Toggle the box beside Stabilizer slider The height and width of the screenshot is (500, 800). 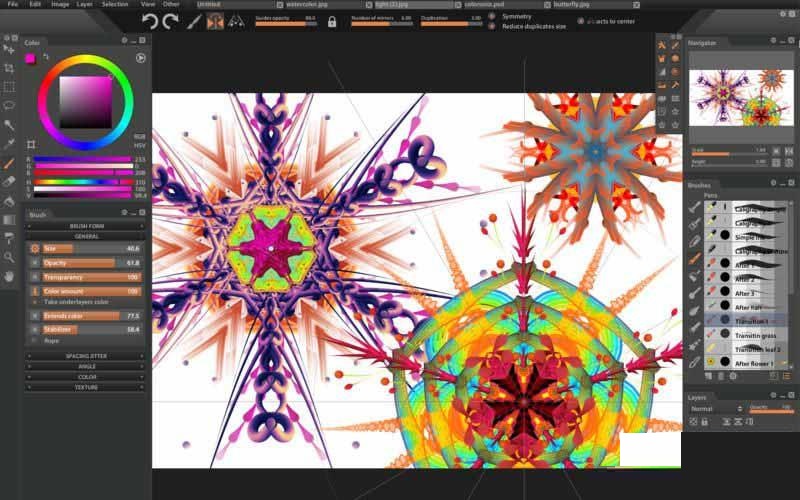tap(35, 330)
